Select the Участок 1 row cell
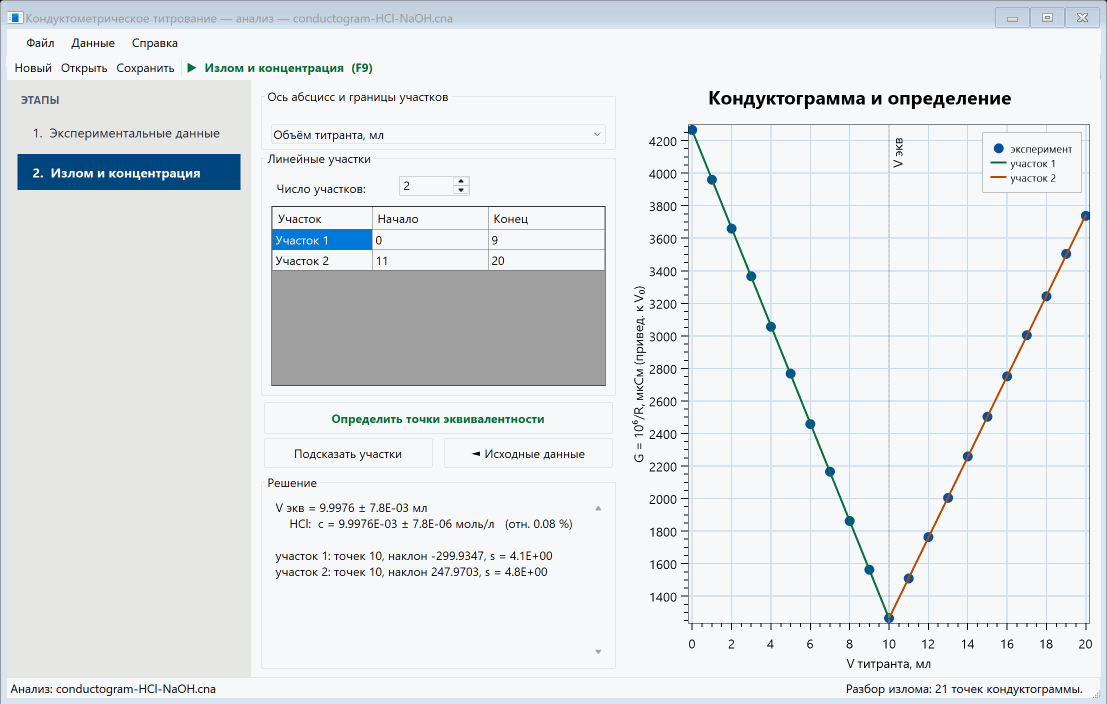1107x704 pixels. pos(322,240)
